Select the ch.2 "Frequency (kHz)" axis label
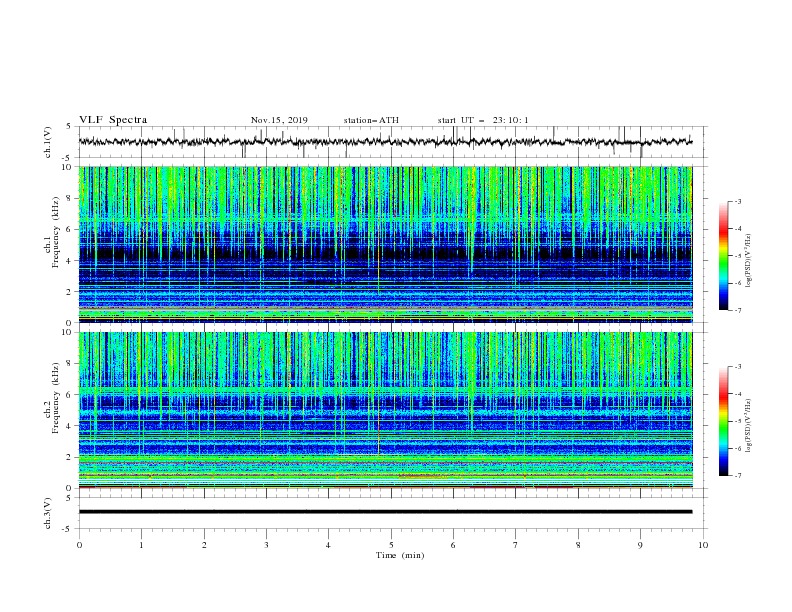 point(55,397)
